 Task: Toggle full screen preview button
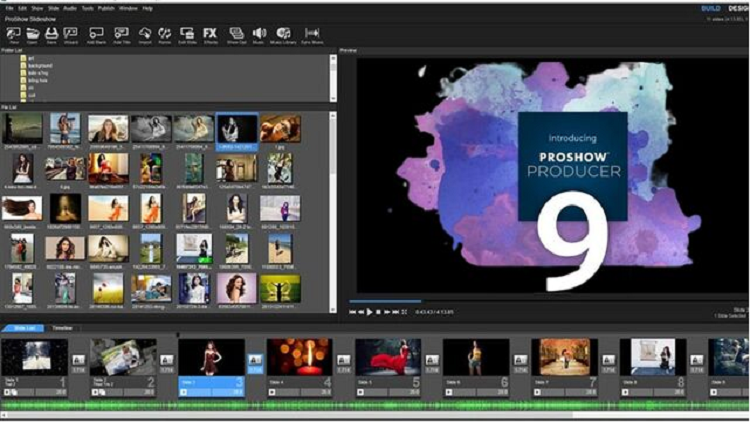click(404, 312)
